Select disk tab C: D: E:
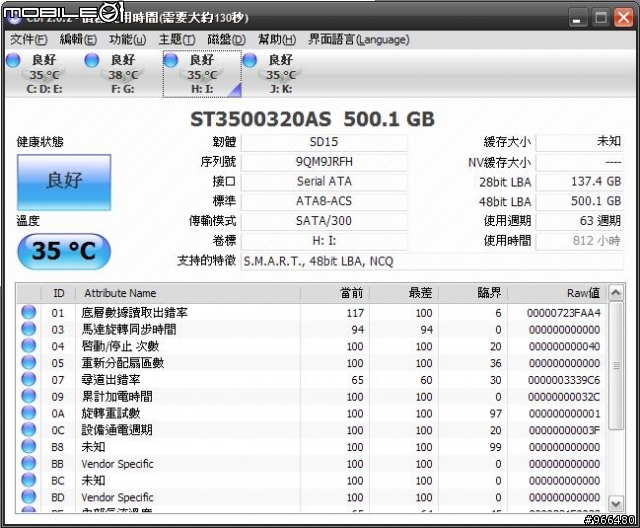 pyautogui.click(x=44, y=74)
